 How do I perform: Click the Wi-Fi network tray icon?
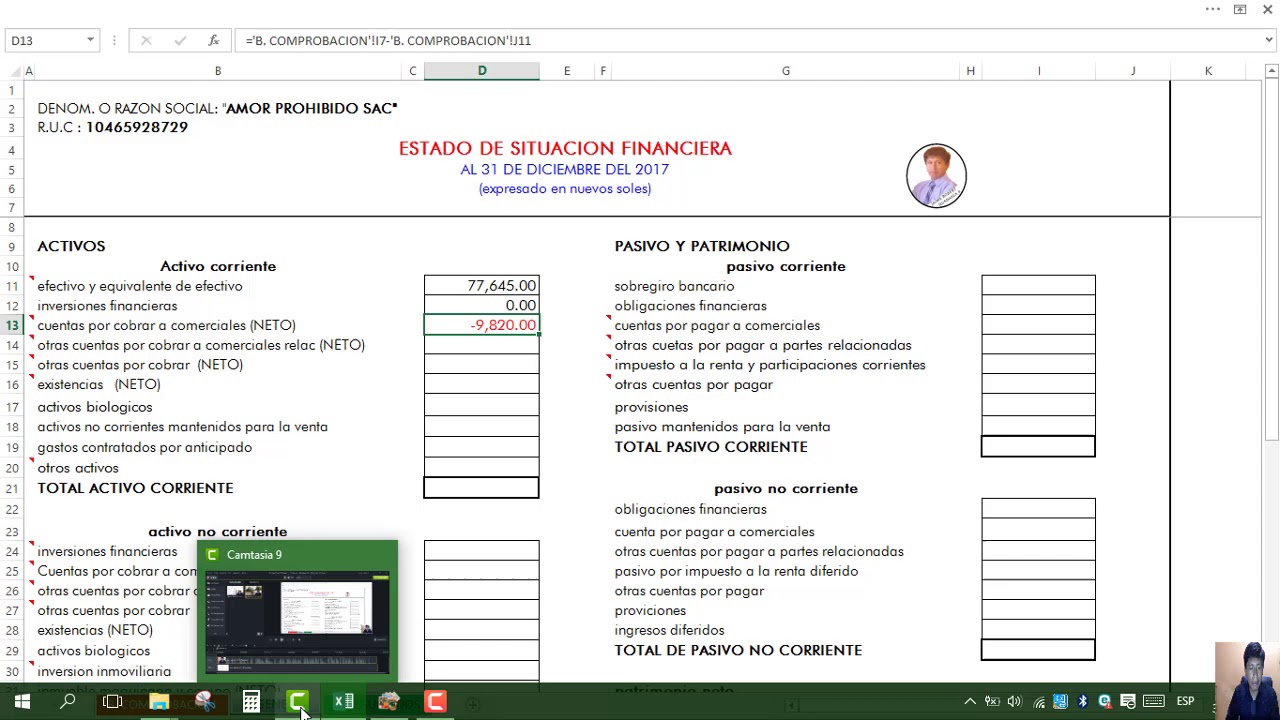pyautogui.click(x=1039, y=702)
